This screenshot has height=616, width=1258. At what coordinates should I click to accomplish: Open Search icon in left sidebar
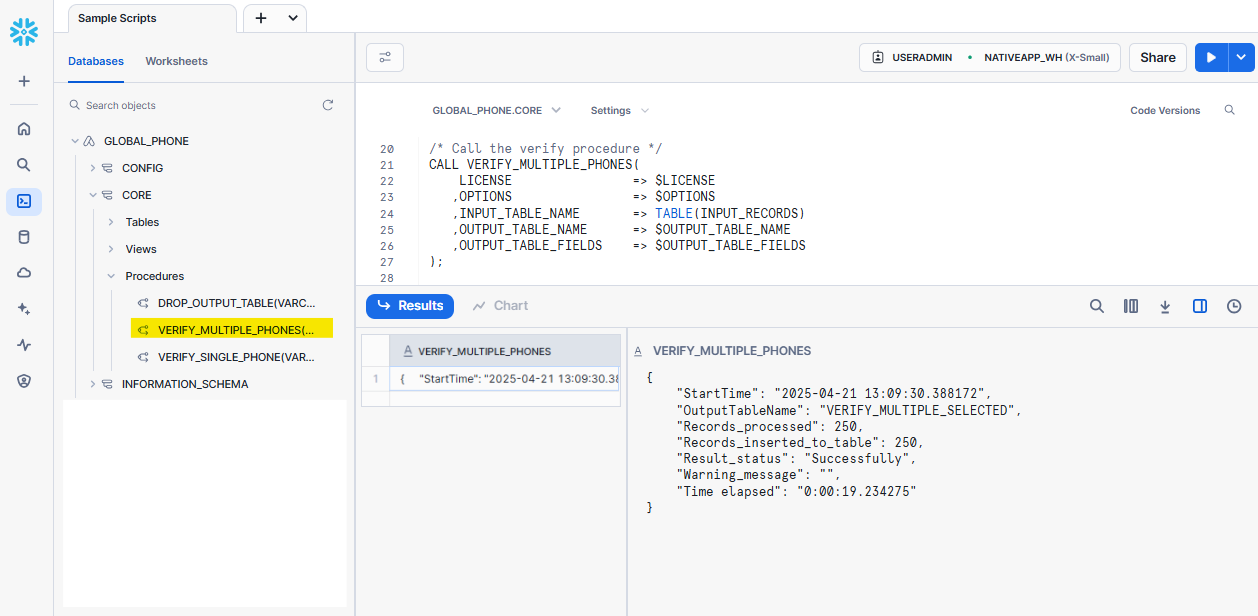coord(24,165)
